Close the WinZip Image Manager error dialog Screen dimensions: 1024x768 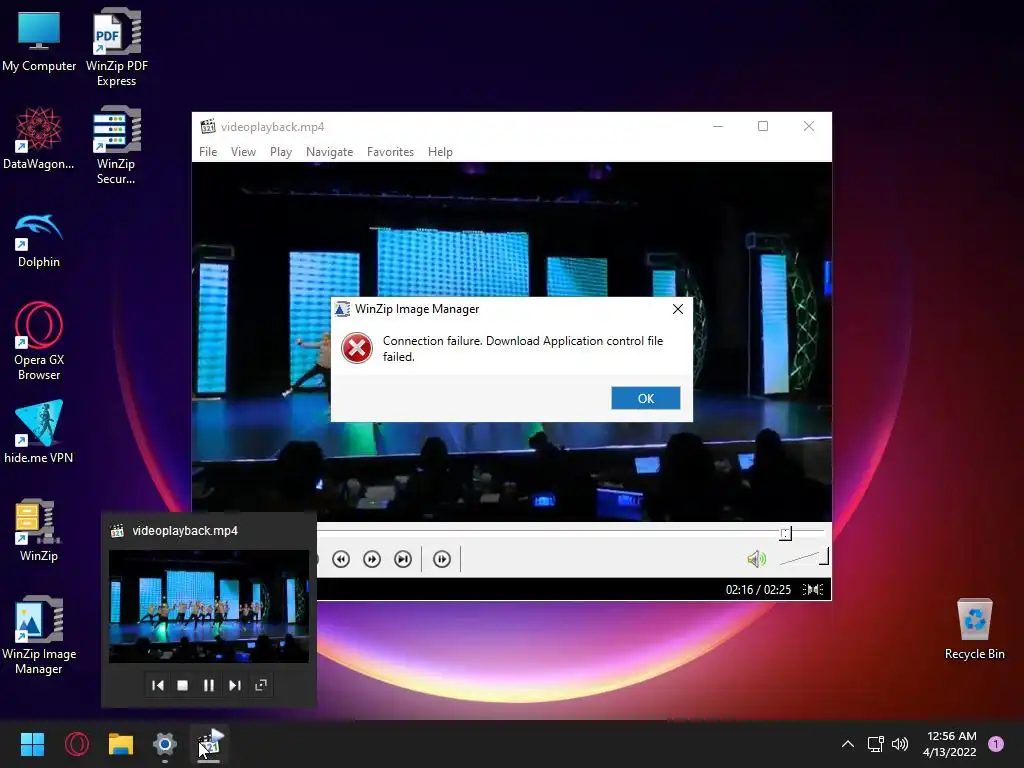coord(678,309)
